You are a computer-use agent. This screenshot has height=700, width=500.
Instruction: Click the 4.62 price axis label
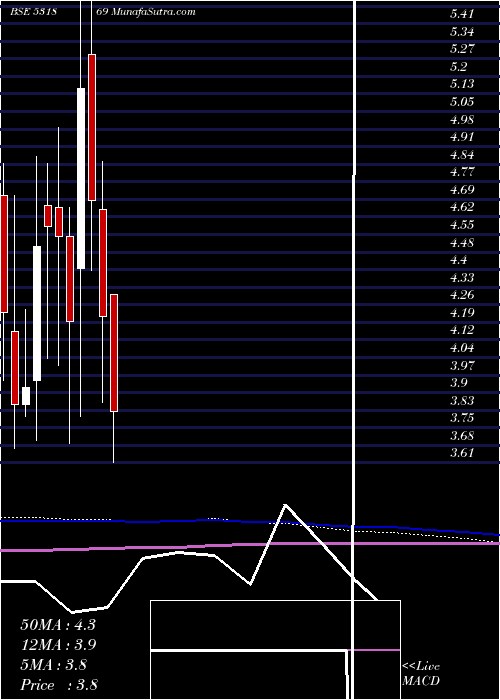coord(462,208)
